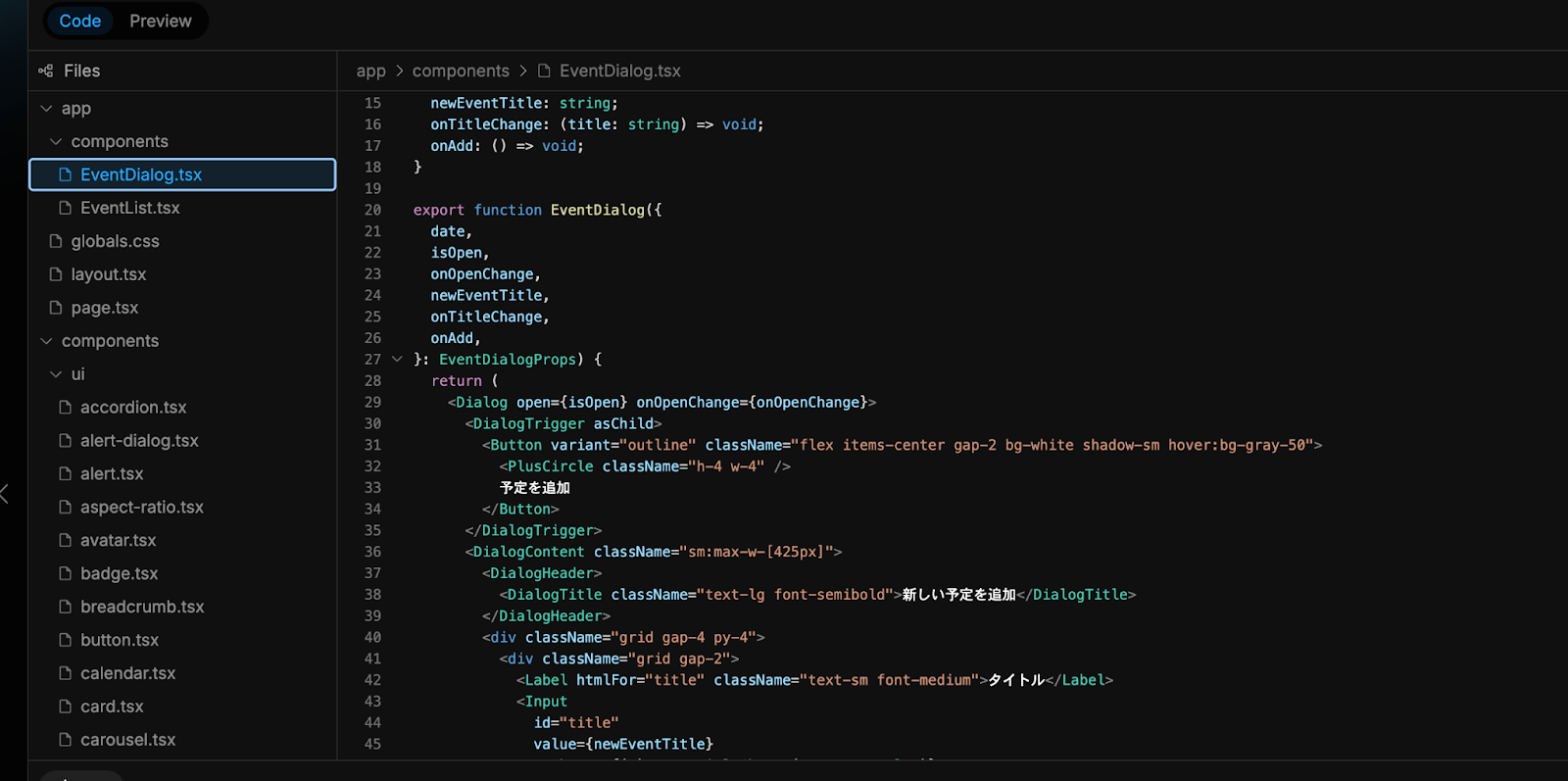The width and height of the screenshot is (1568, 781).
Task: Click the file icon beside badge.tsx
Action: 66,574
